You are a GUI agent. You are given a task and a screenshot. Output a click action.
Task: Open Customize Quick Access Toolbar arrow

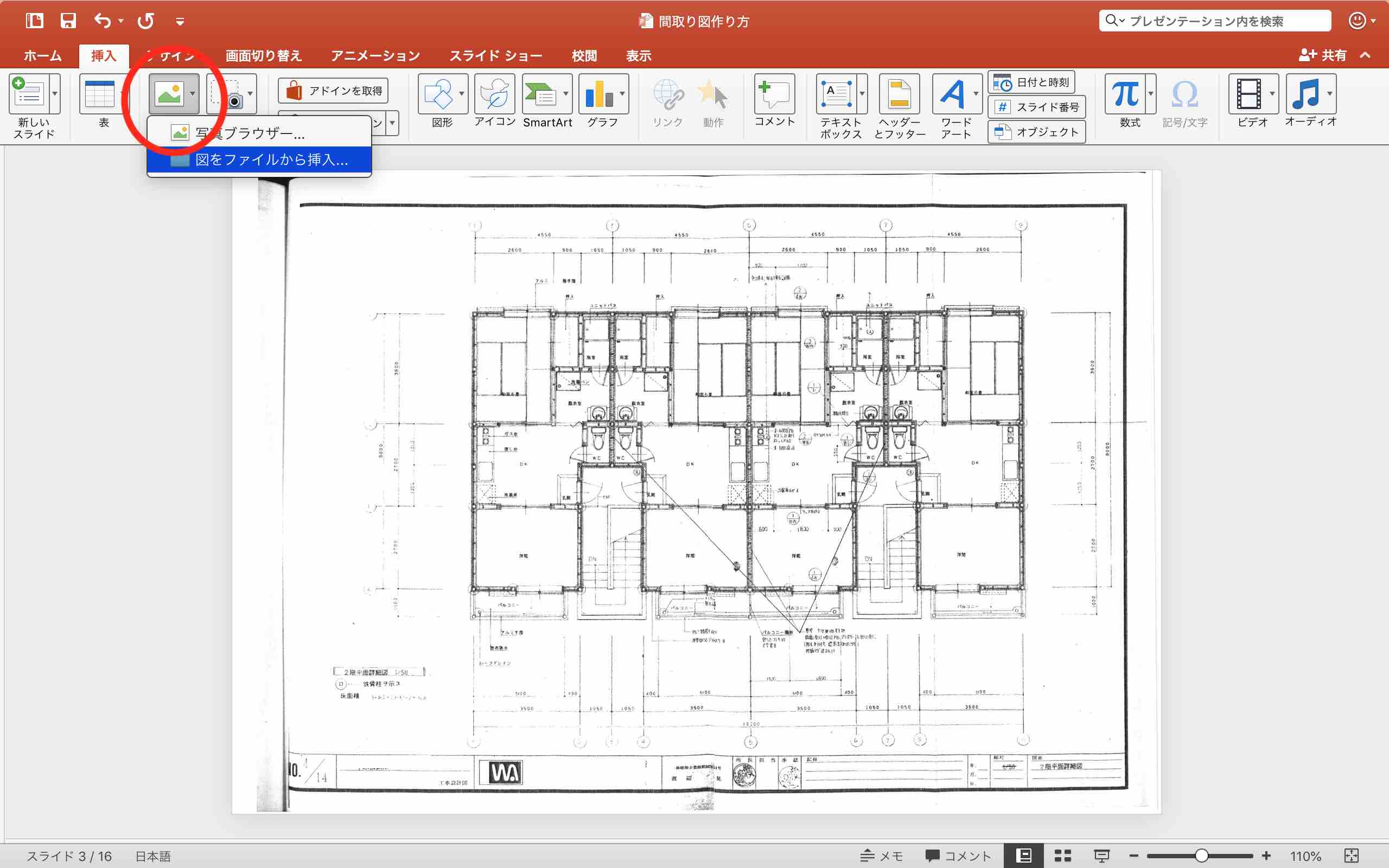(x=180, y=22)
